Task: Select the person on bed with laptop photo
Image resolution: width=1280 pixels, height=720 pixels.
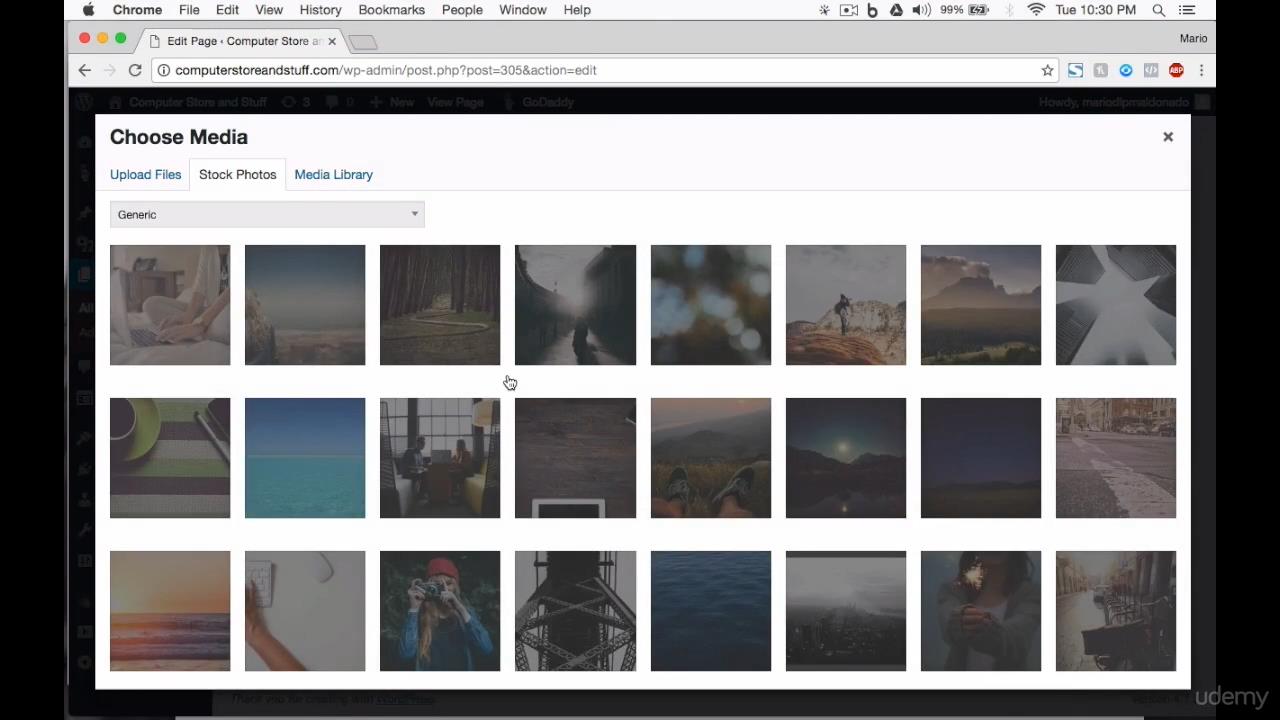Action: tap(170, 305)
